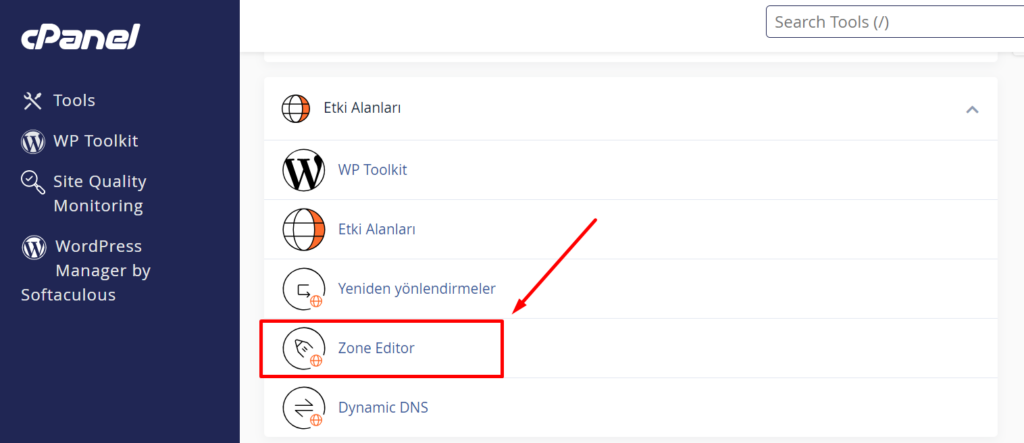
Task: Open WordPress Manager by Softaculous
Action: tap(86, 271)
